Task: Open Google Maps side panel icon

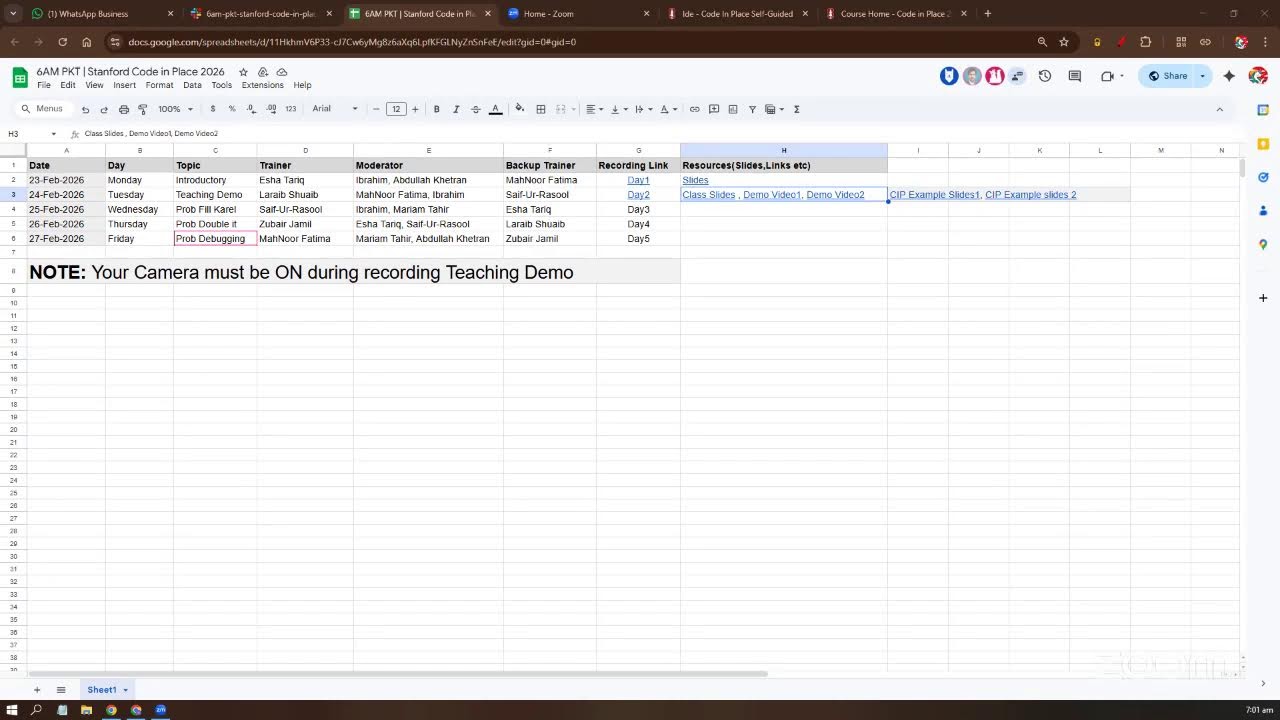Action: [x=1263, y=245]
